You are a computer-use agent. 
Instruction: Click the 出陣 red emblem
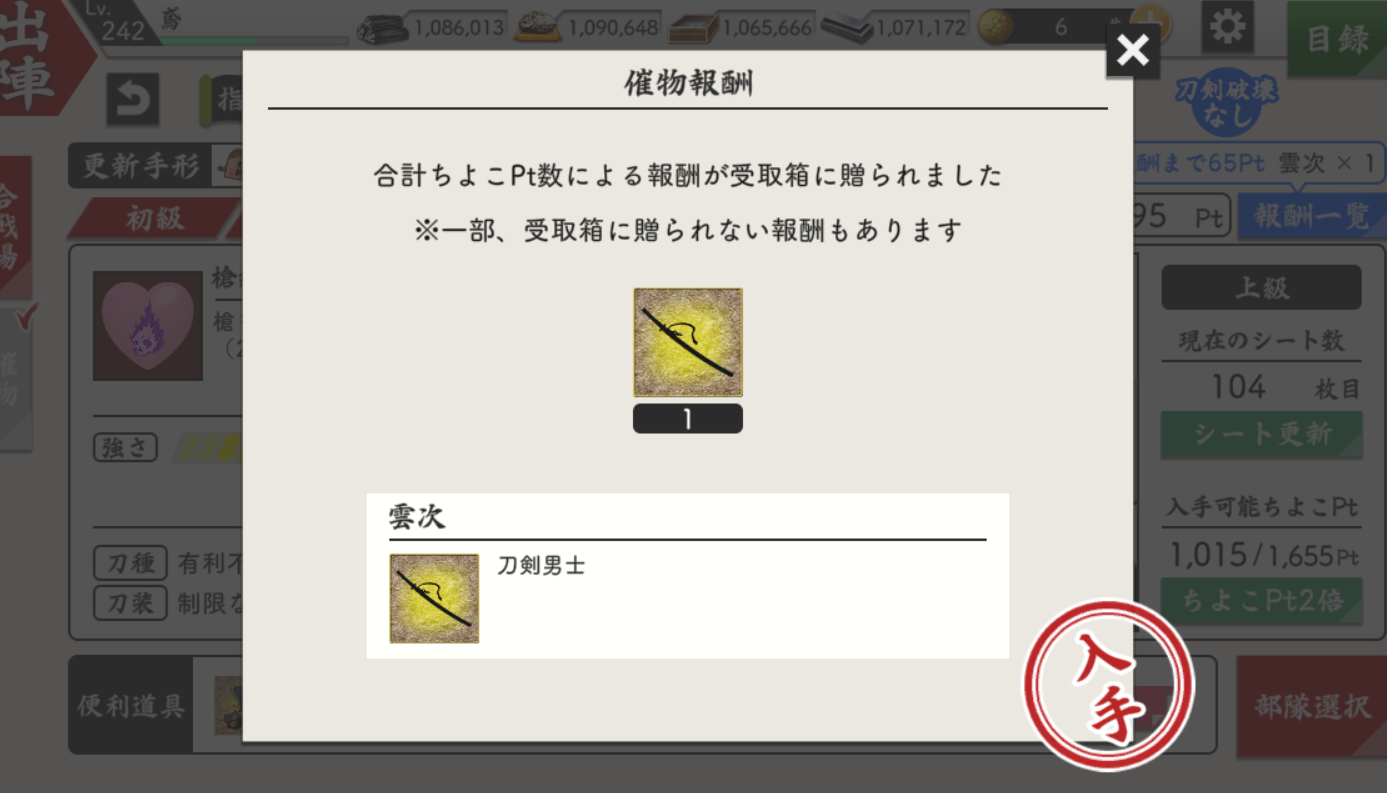(x=38, y=62)
